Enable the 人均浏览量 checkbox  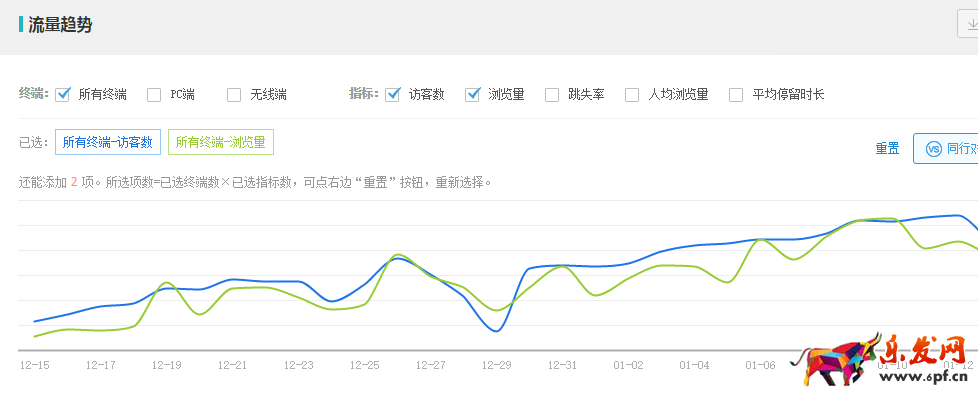[632, 95]
